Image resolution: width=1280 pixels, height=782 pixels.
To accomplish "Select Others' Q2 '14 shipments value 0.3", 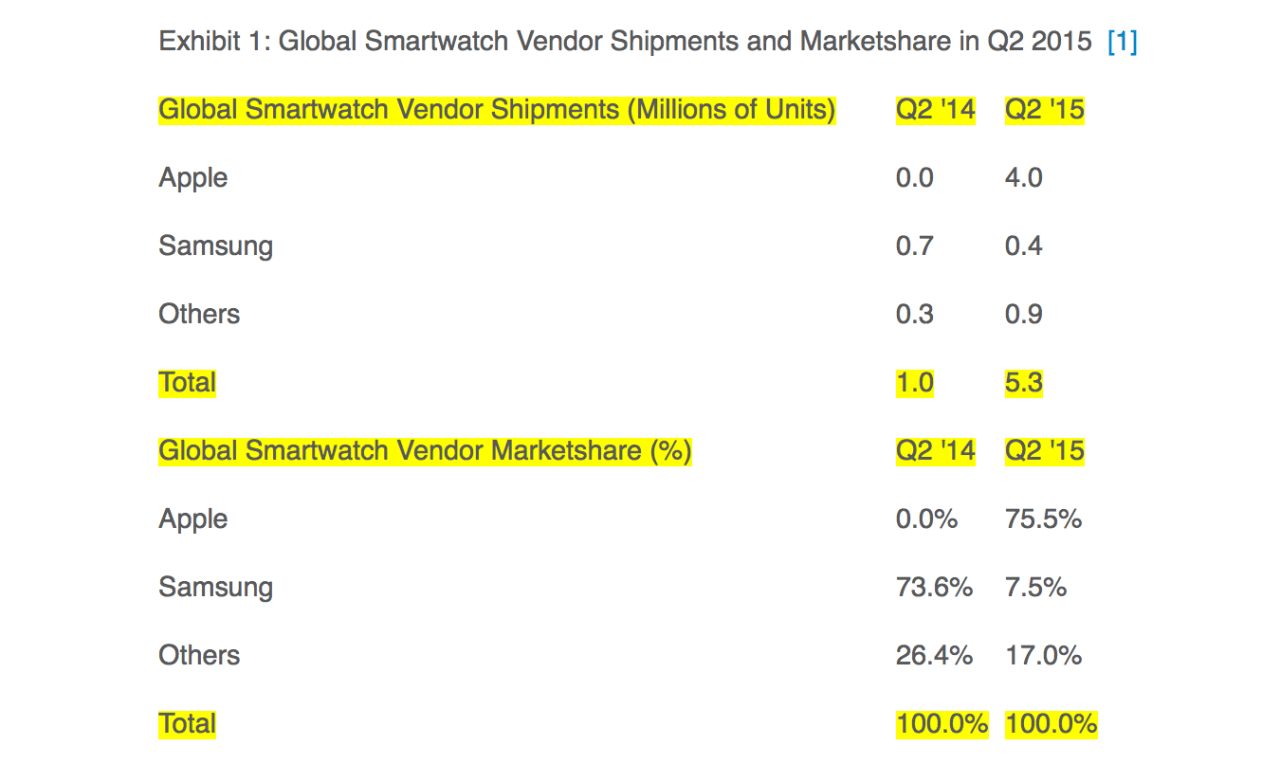I will [x=914, y=314].
